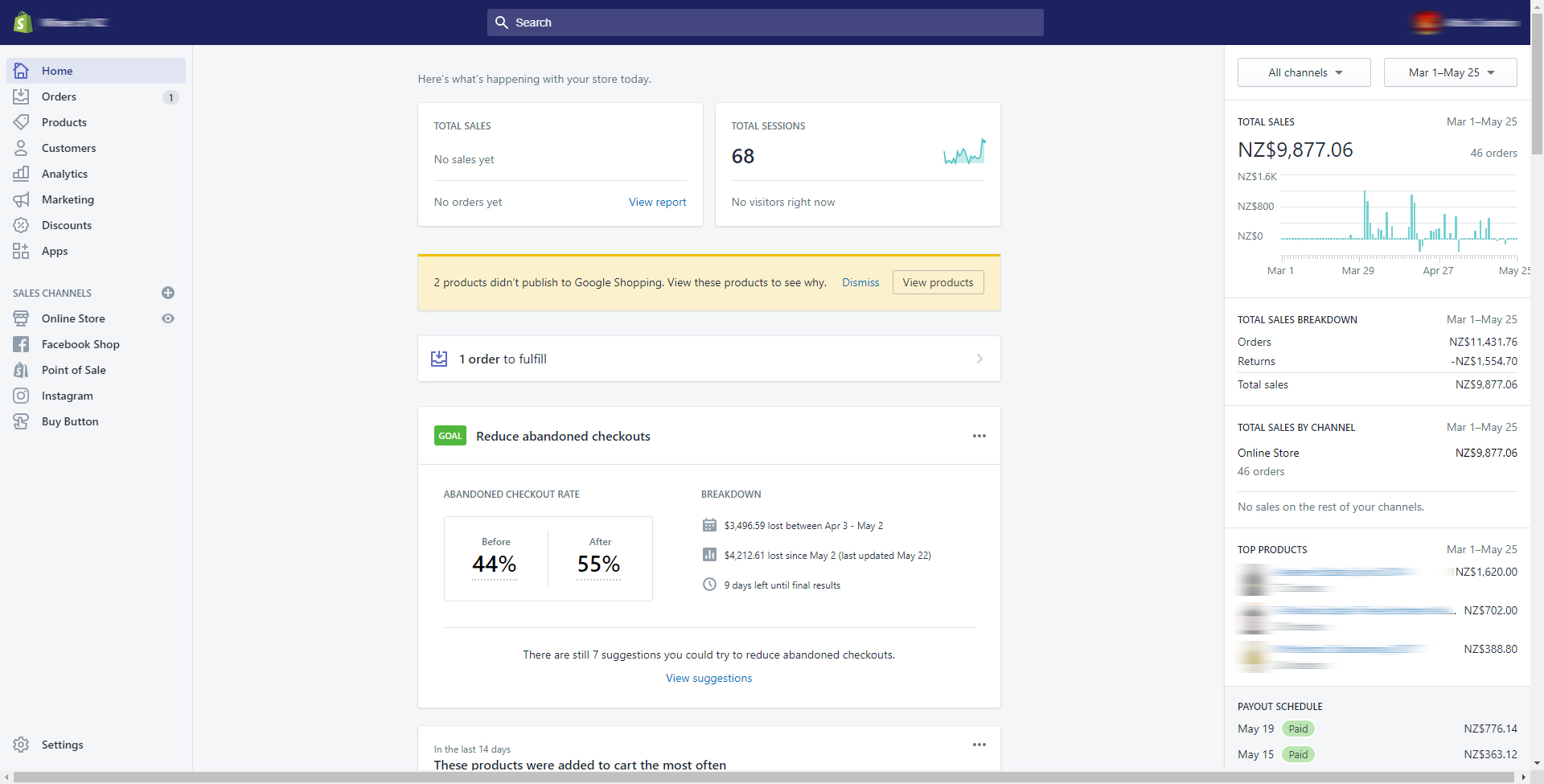
Task: Open options menu for Reduce abandoned checkouts
Action: (x=979, y=436)
